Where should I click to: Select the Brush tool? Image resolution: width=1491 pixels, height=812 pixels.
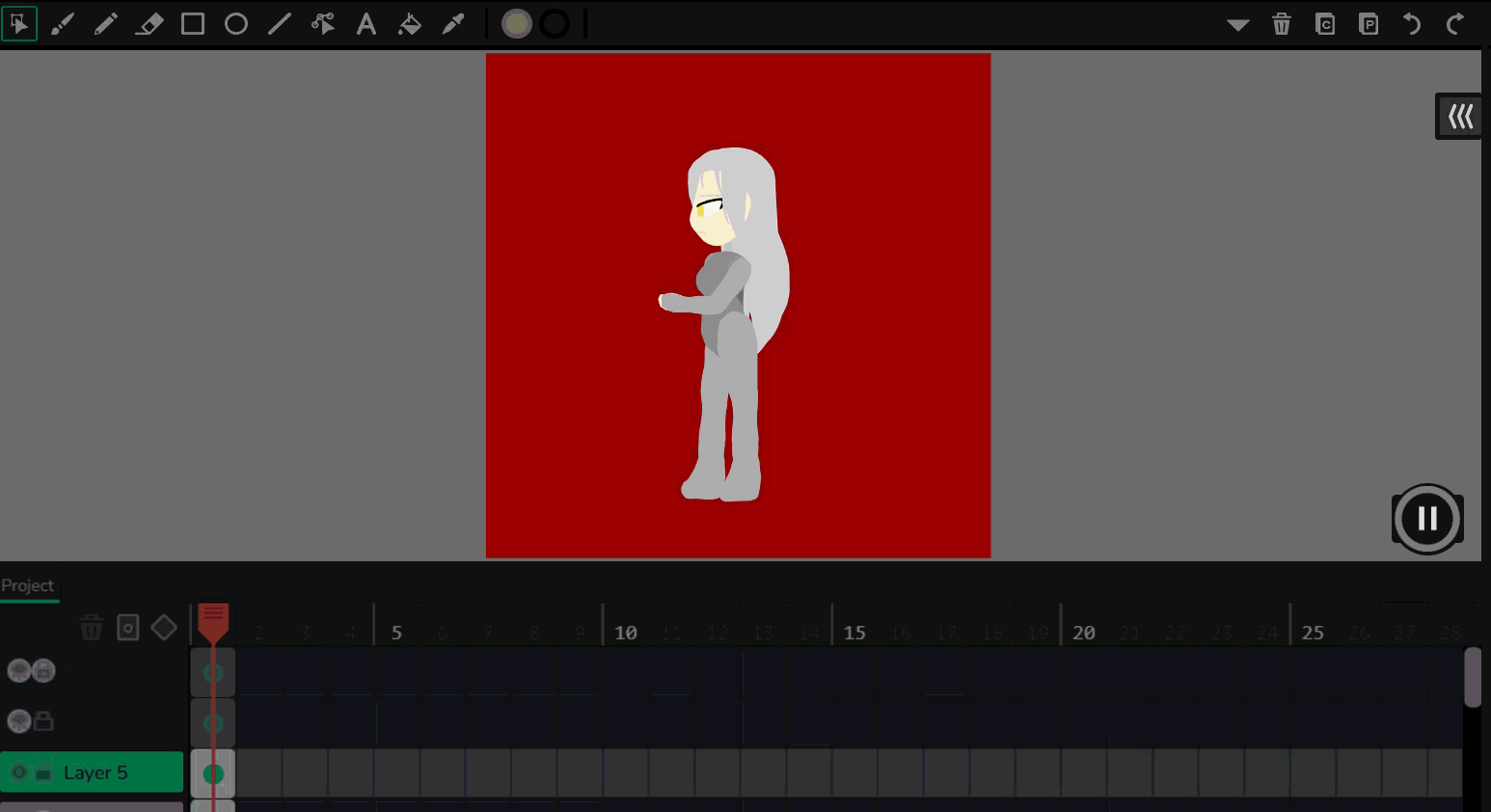(x=63, y=24)
